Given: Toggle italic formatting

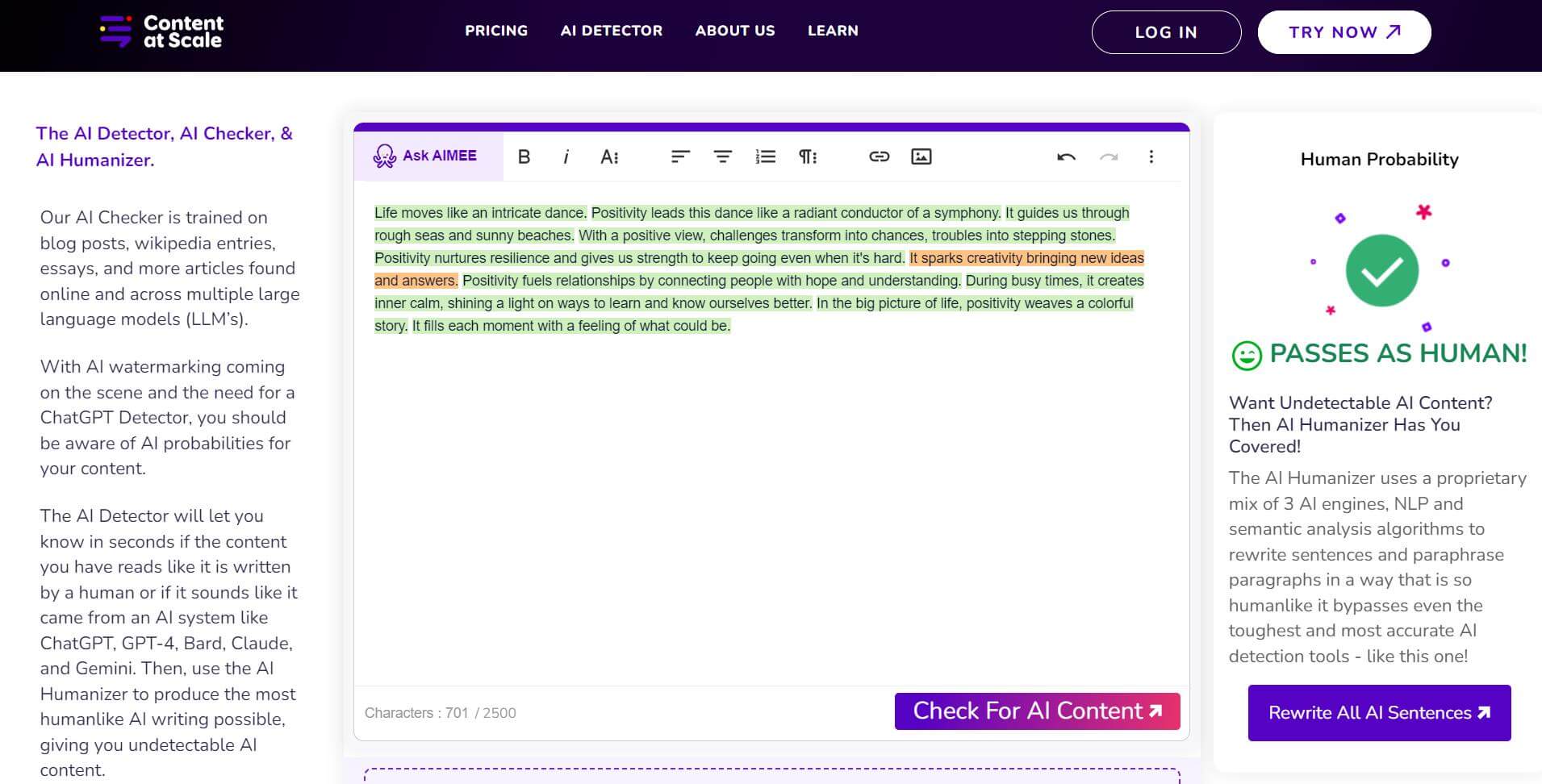Looking at the screenshot, I should coord(566,156).
